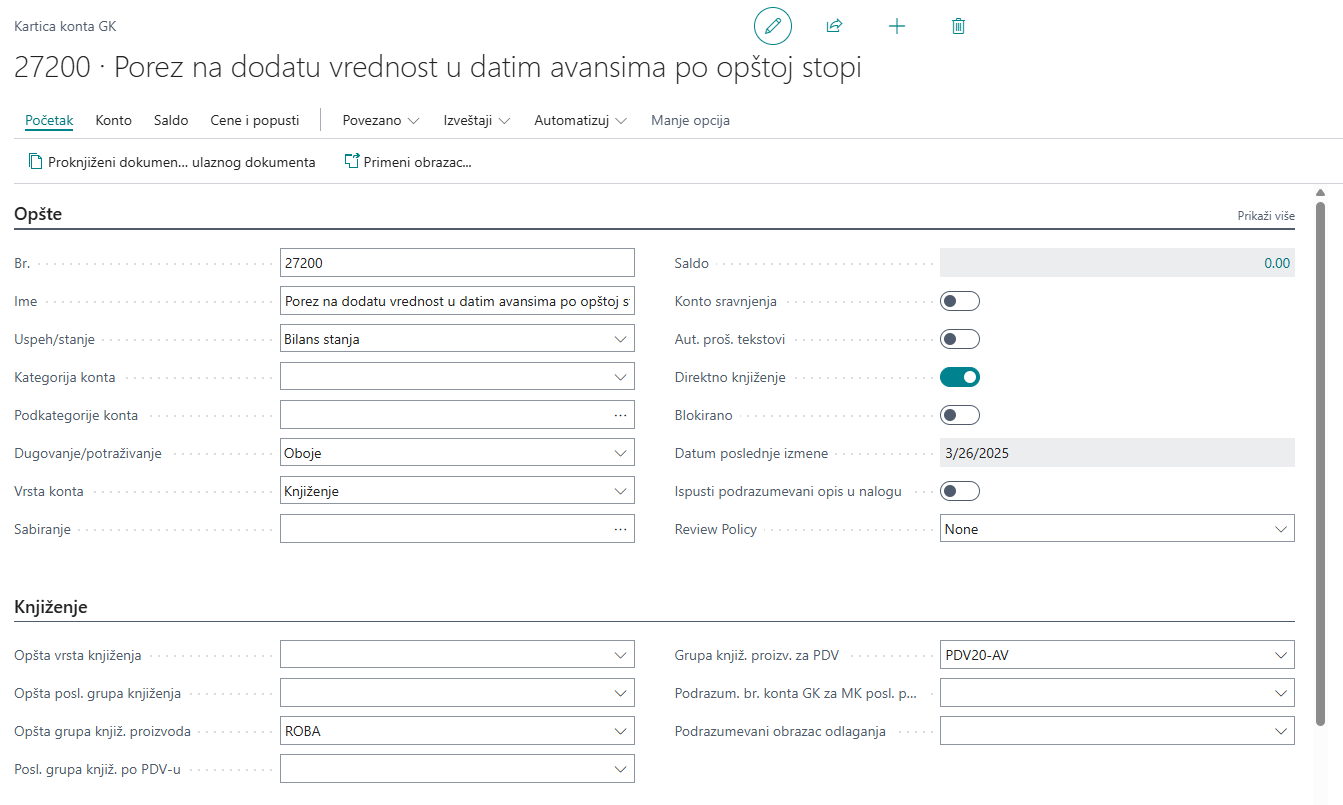Enable the Konto sravnjenja toggle
Image resolution: width=1343 pixels, height=805 pixels.
(x=959, y=301)
